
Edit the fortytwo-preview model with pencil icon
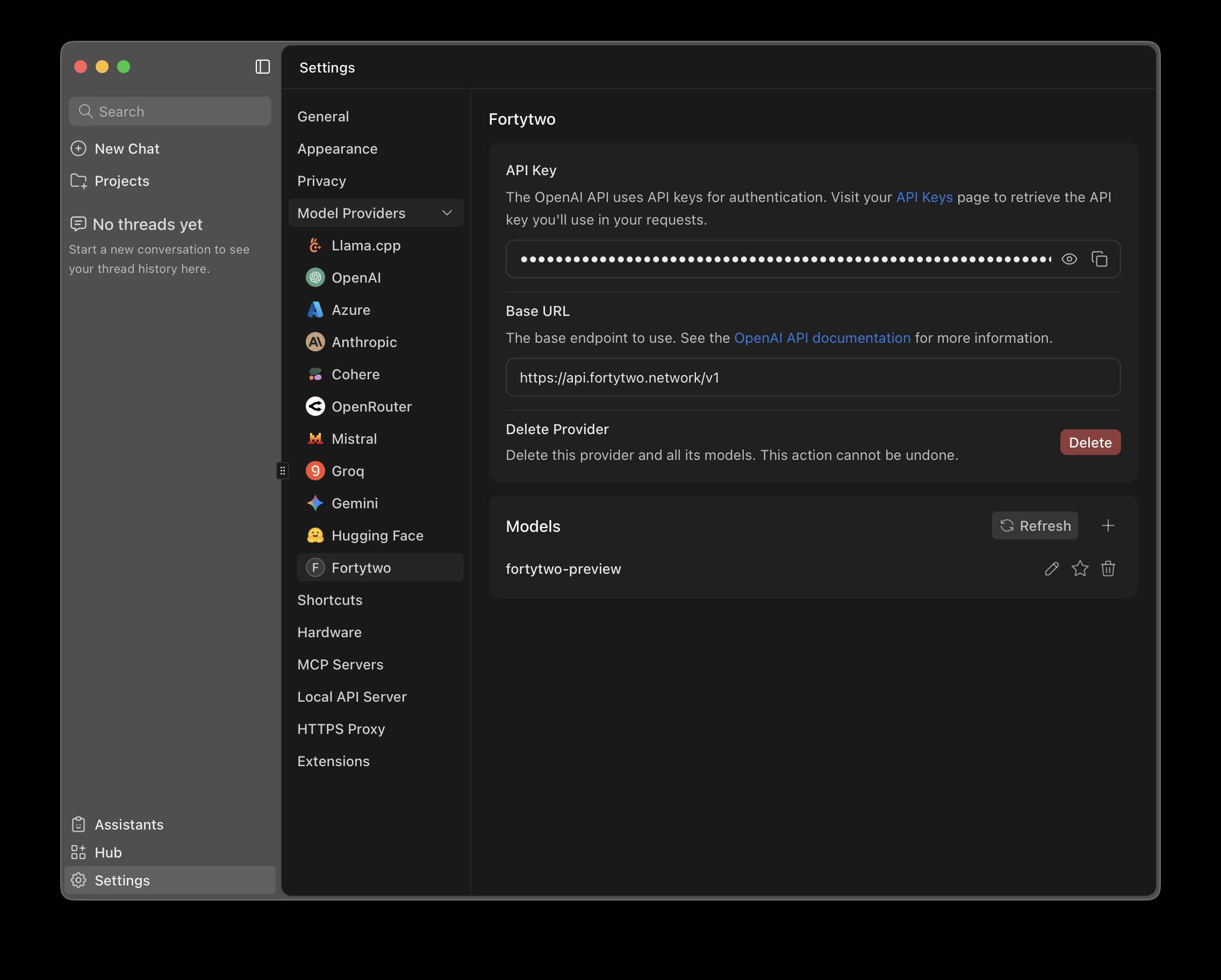point(1052,569)
